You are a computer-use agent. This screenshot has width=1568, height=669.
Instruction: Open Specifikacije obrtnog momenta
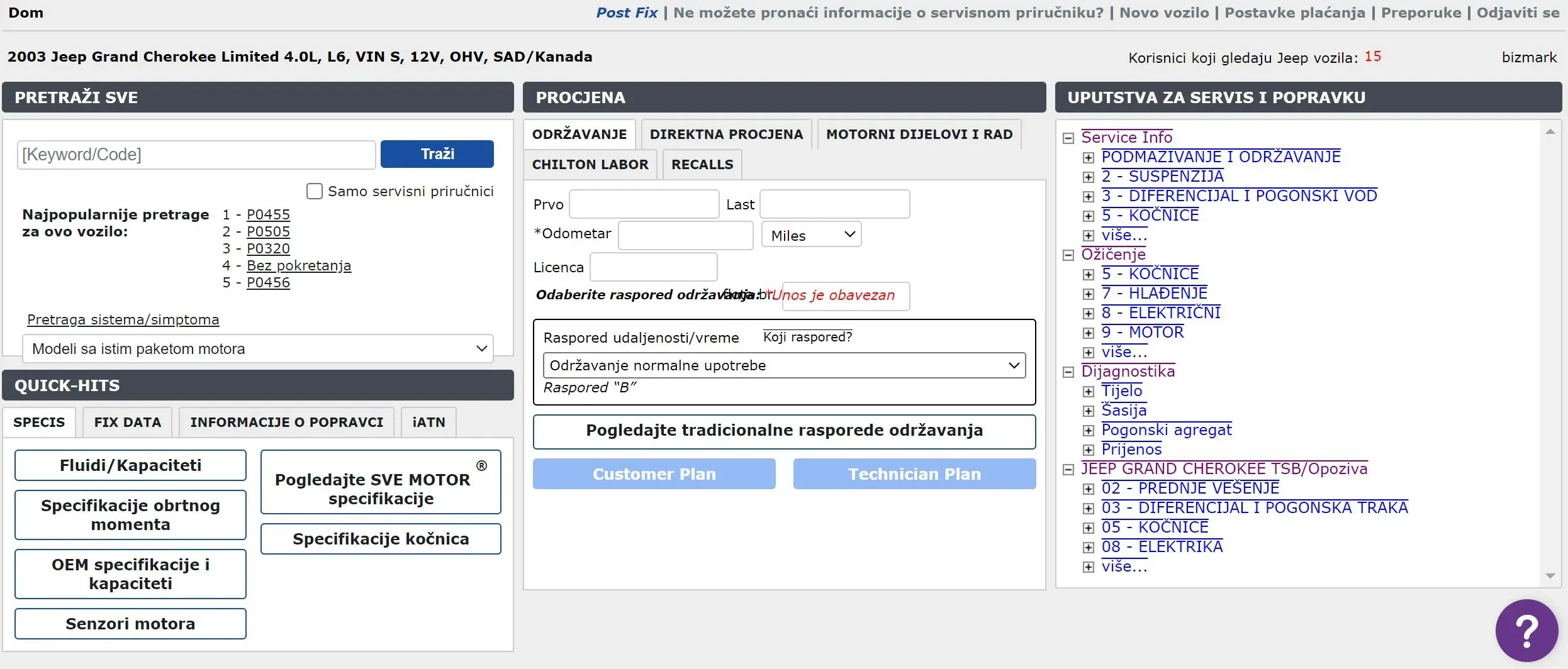tap(130, 515)
